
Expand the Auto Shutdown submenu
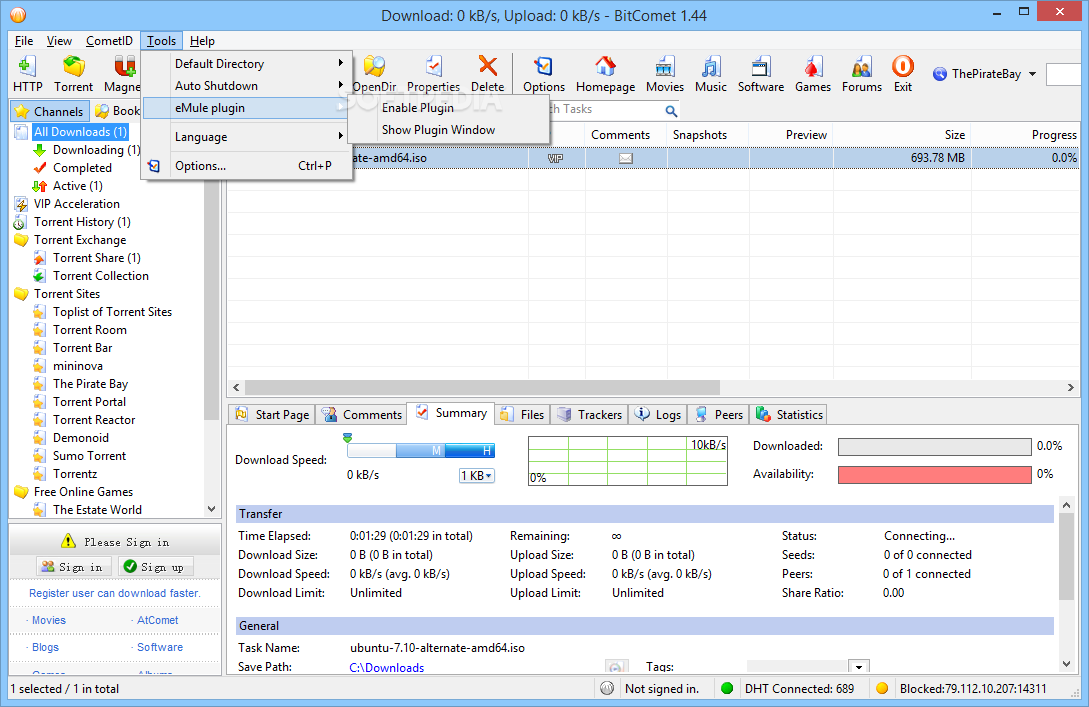(x=247, y=86)
